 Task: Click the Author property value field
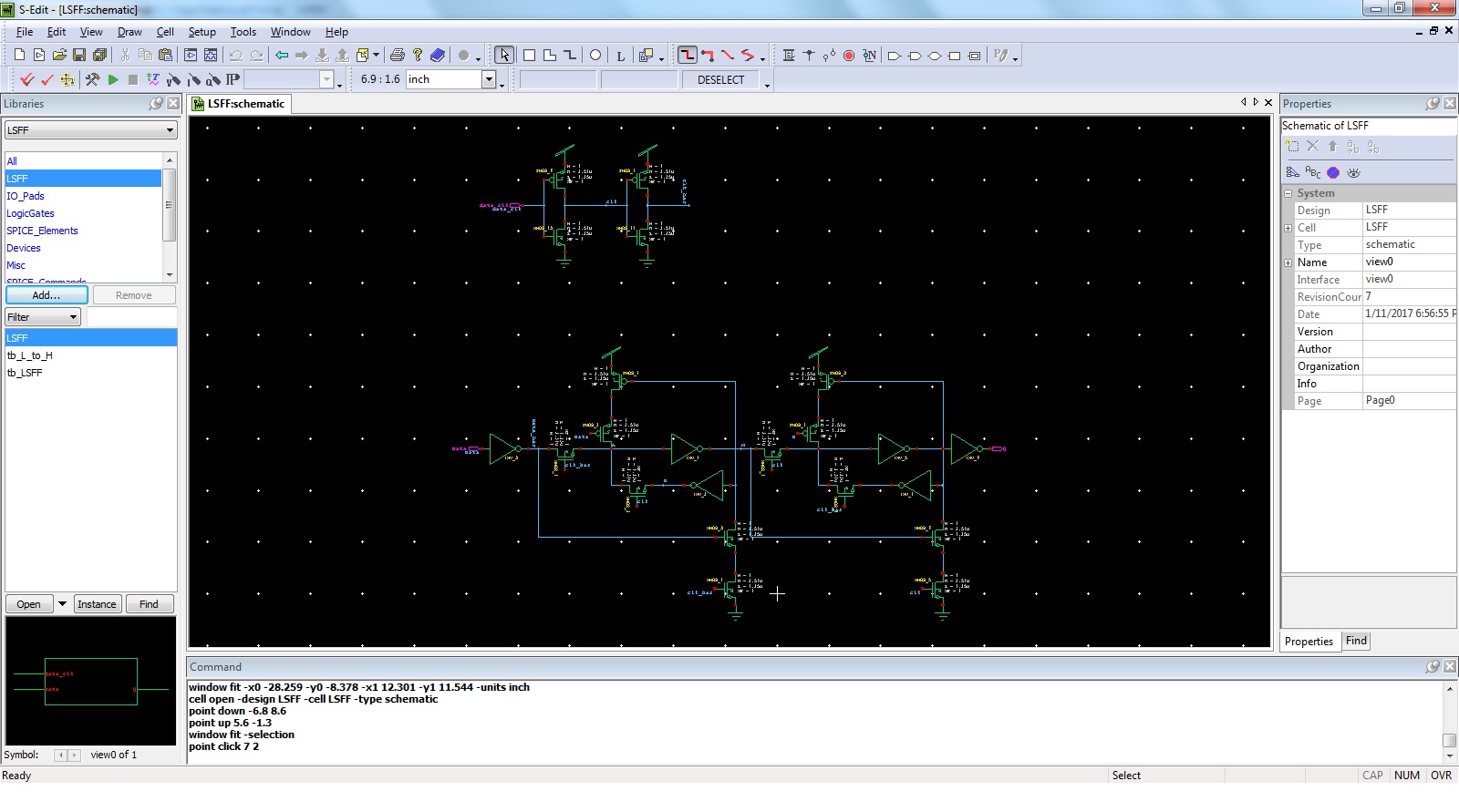coord(1409,349)
